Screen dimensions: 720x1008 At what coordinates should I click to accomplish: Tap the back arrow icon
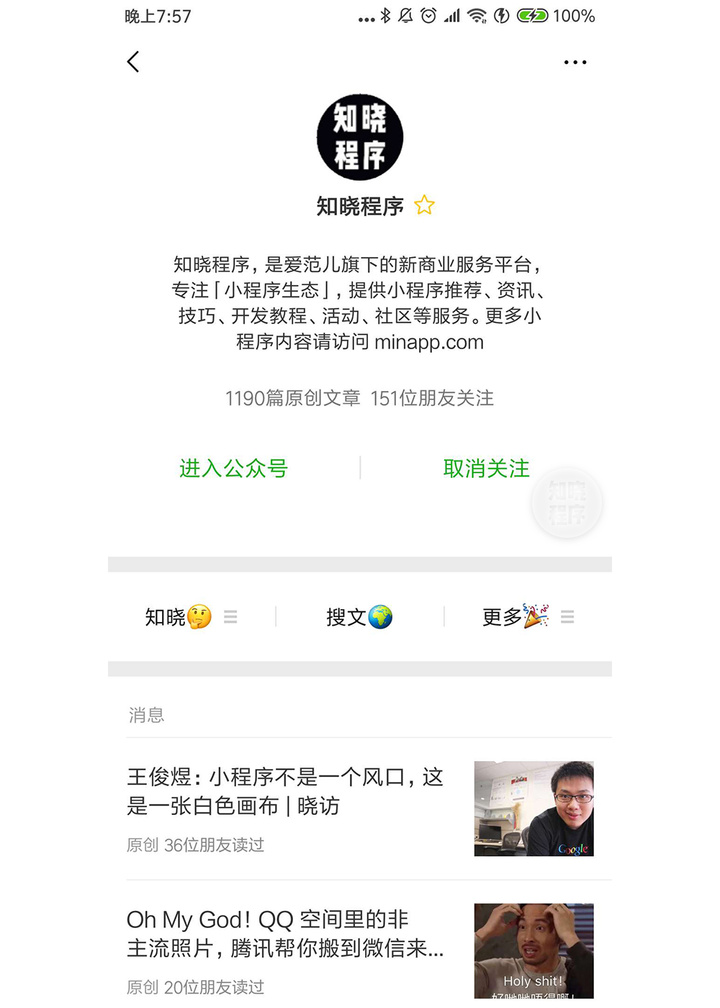[x=133, y=62]
